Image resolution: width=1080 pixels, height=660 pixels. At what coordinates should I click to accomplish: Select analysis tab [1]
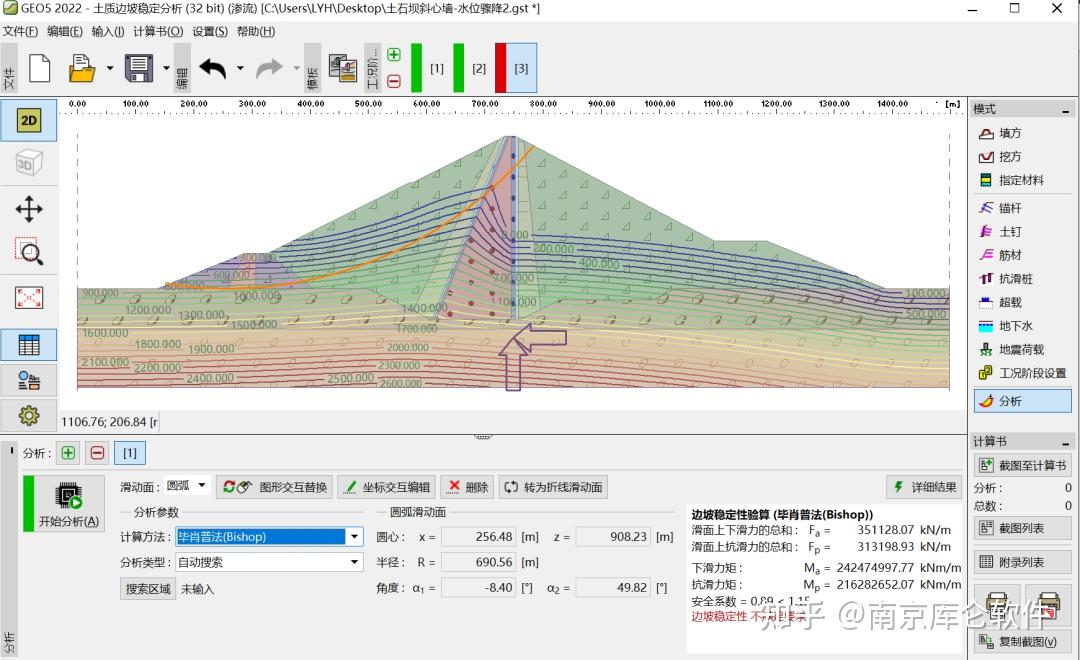pyautogui.click(x=129, y=453)
